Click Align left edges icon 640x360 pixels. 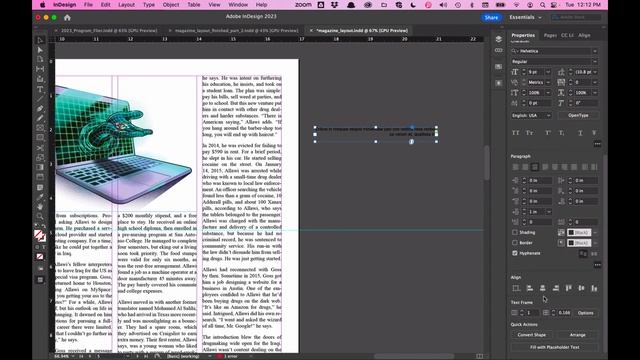coord(529,288)
